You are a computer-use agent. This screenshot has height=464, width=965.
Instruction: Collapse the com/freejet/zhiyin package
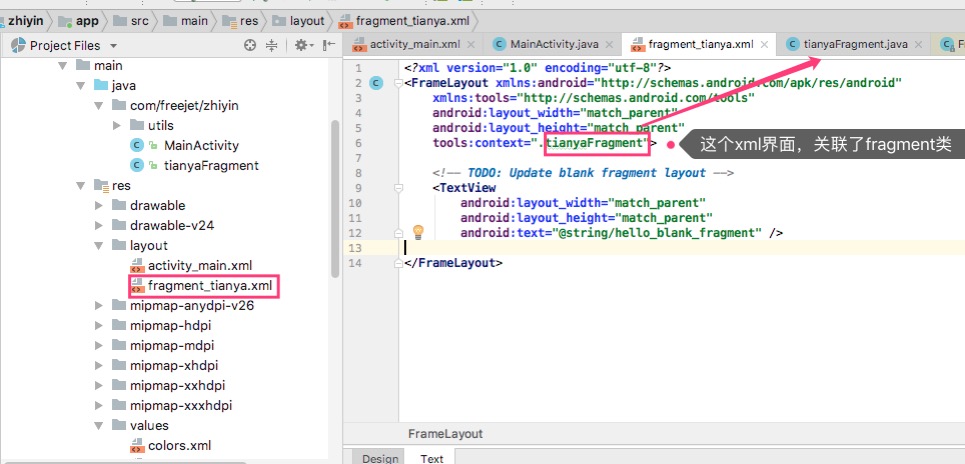click(98, 105)
